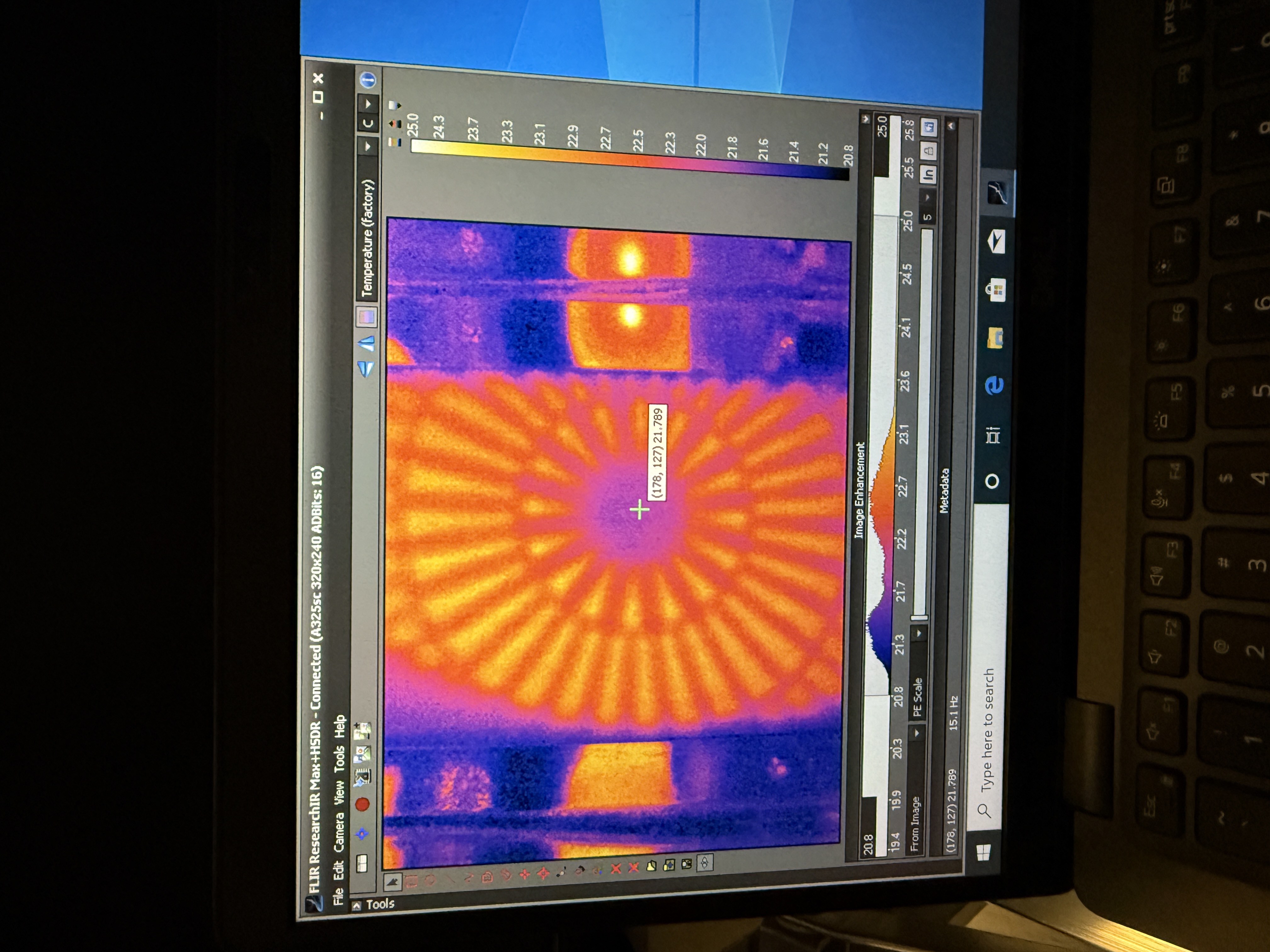
Task: Click the 20.8 lower limit field
Action: [x=869, y=826]
